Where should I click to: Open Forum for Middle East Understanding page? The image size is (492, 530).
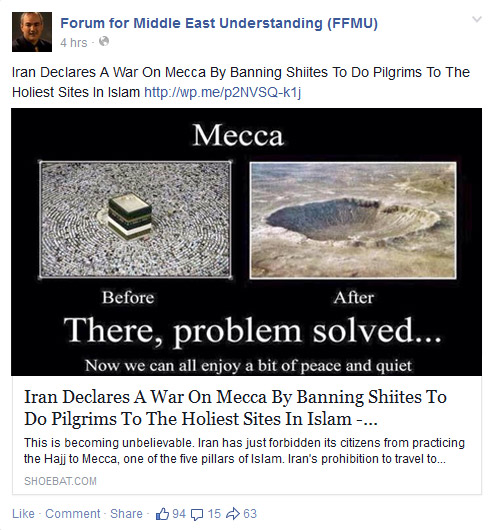pyautogui.click(x=219, y=23)
